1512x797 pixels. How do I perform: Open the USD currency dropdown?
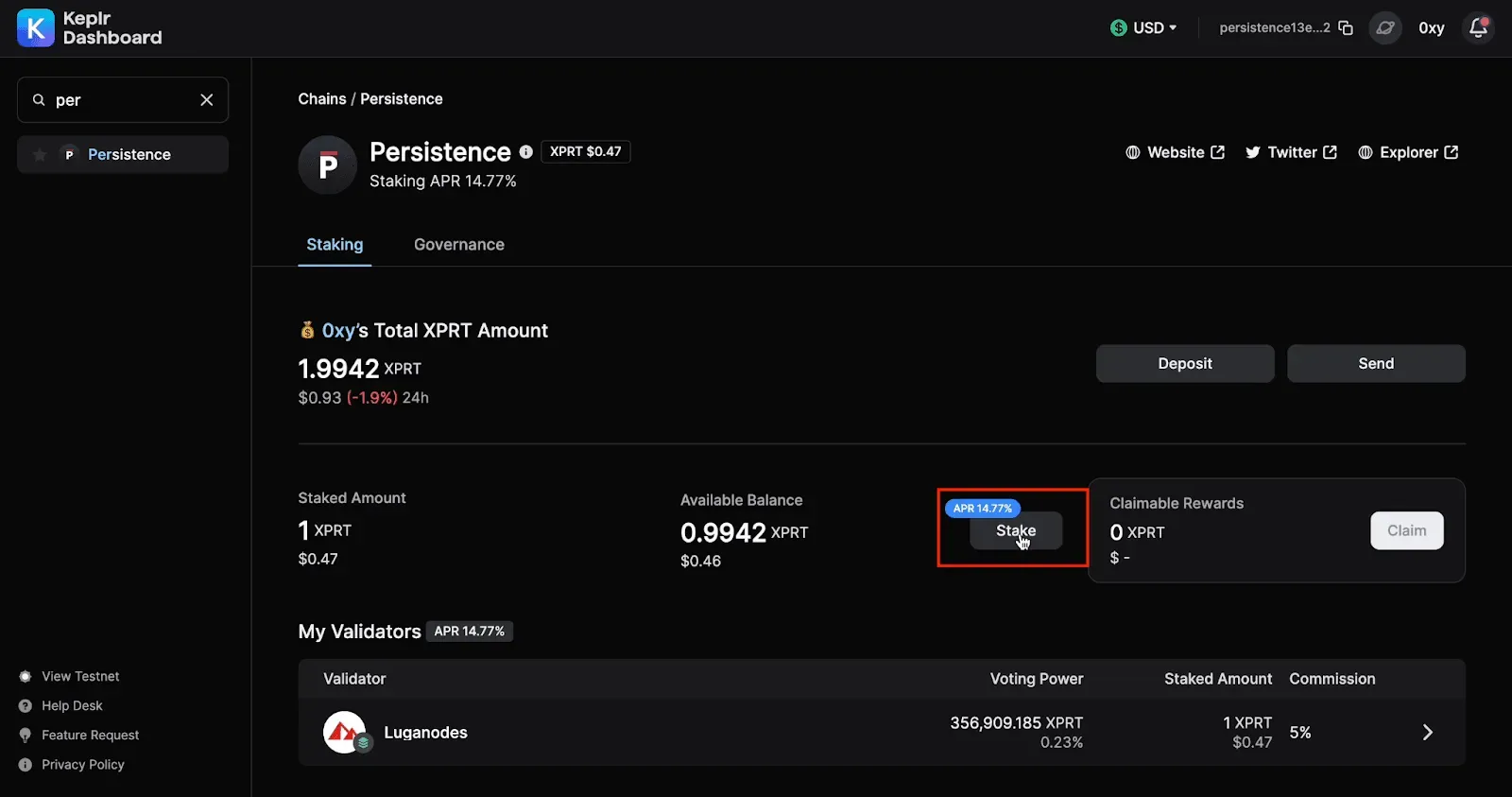click(x=1143, y=28)
